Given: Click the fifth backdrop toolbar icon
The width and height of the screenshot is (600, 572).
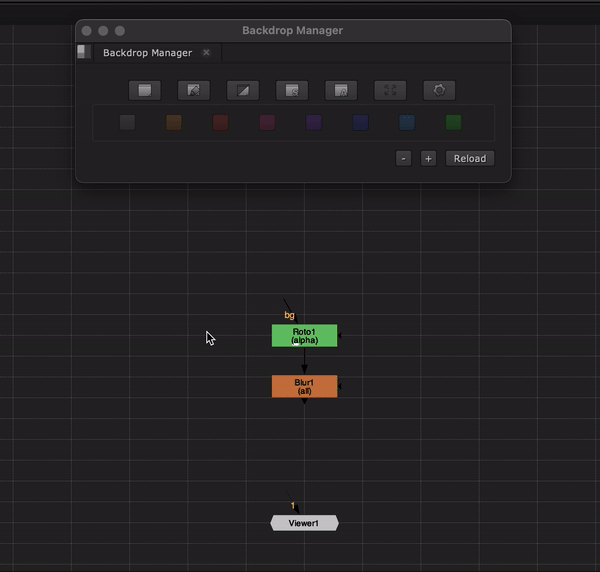Looking at the screenshot, I should point(341,90).
